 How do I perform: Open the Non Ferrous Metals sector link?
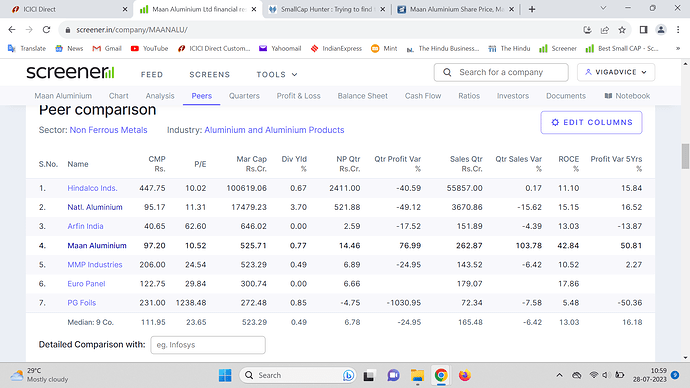pos(108,130)
